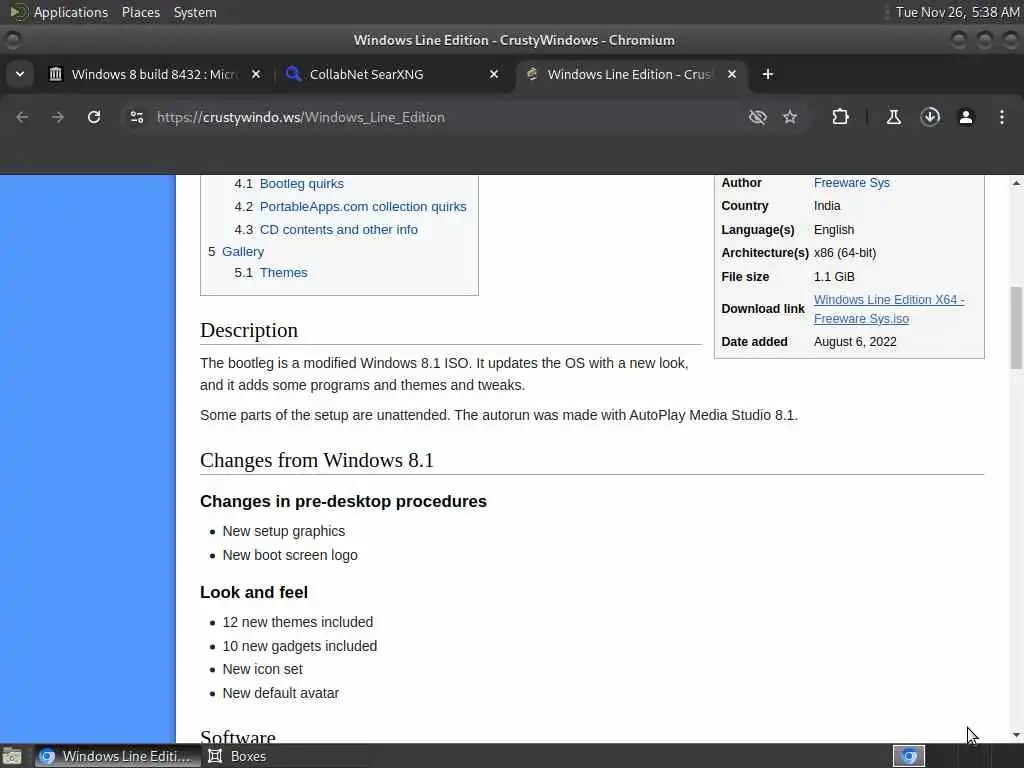The width and height of the screenshot is (1024, 768).
Task: Click 'New boot screen logo' list item
Action: [x=290, y=555]
